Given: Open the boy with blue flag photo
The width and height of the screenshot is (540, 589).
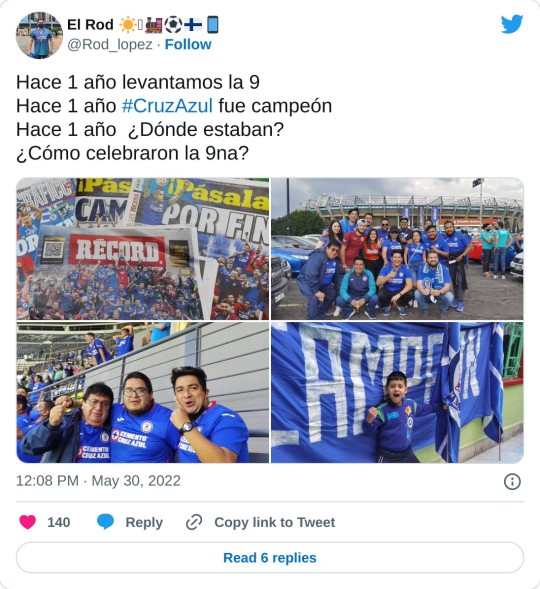Looking at the screenshot, I should [x=397, y=392].
